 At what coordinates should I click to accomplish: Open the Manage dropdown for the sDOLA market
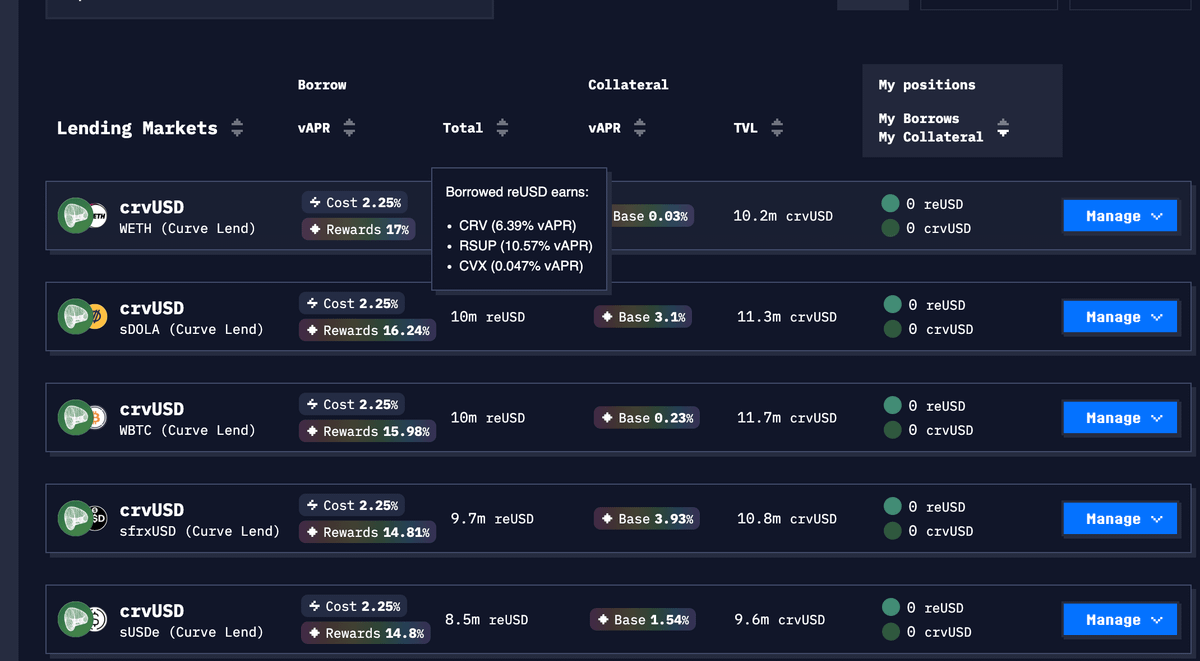tap(1119, 317)
